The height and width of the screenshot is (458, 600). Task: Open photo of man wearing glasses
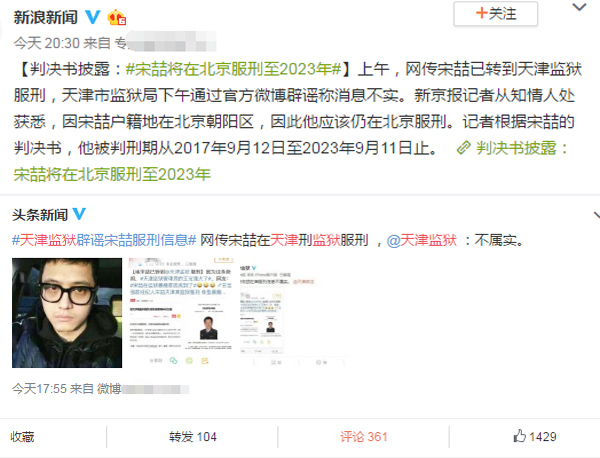pyautogui.click(x=67, y=313)
